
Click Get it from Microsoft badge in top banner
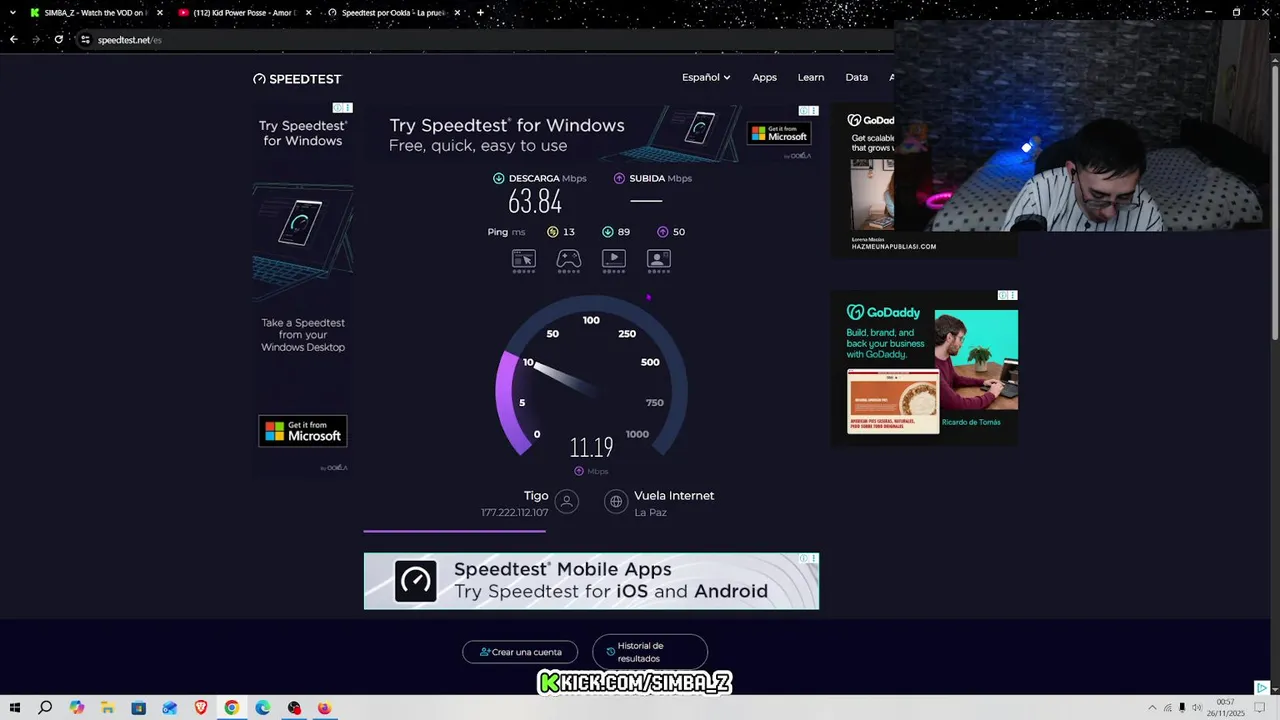click(779, 133)
